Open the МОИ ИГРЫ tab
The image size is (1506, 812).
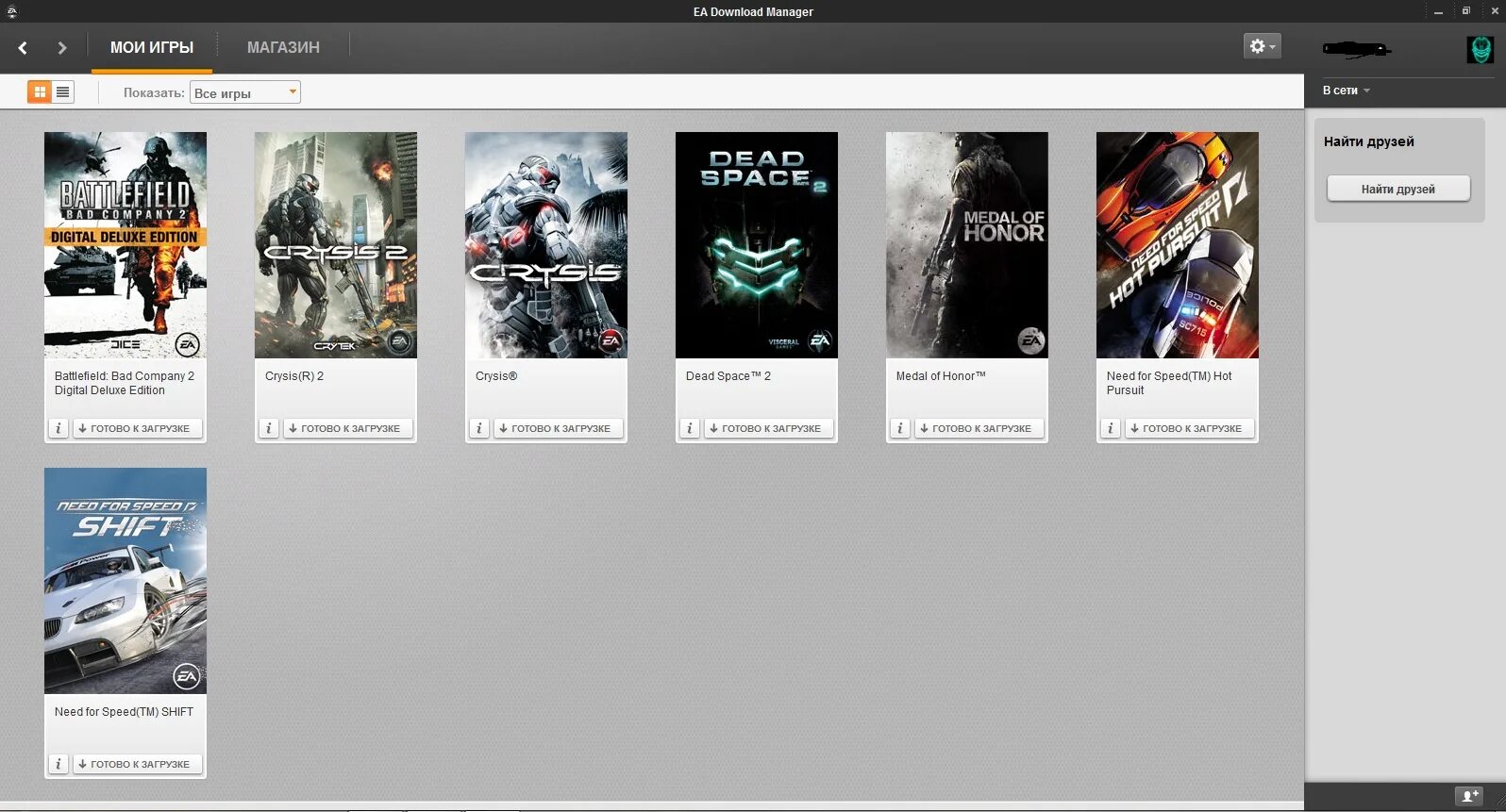(152, 47)
